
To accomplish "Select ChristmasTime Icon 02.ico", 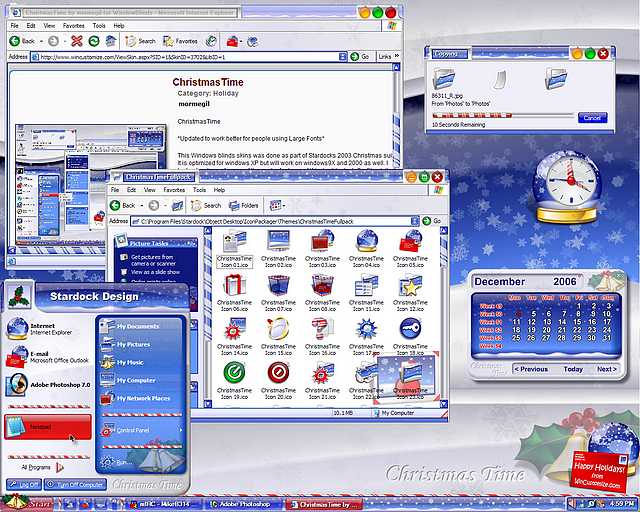I will coord(278,248).
